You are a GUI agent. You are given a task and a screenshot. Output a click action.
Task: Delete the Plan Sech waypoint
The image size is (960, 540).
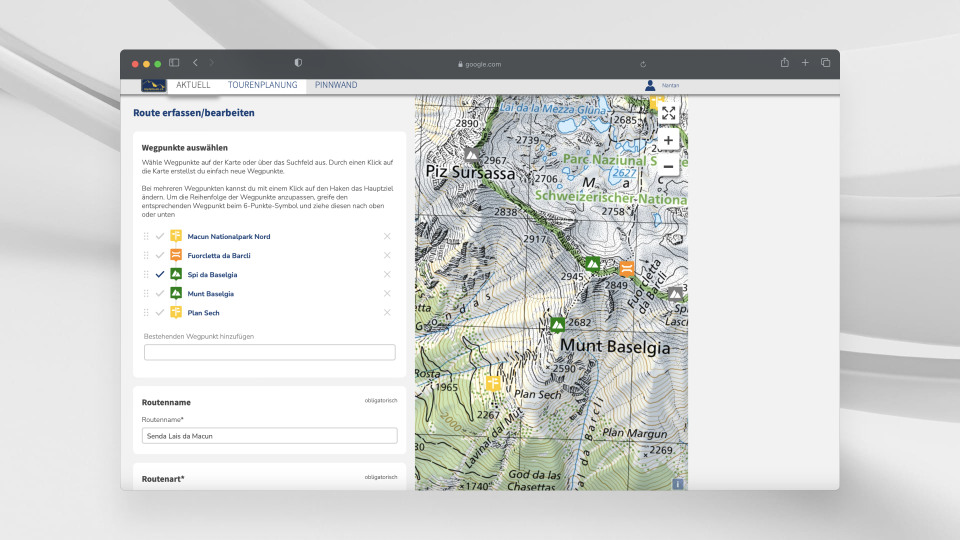[x=387, y=312]
